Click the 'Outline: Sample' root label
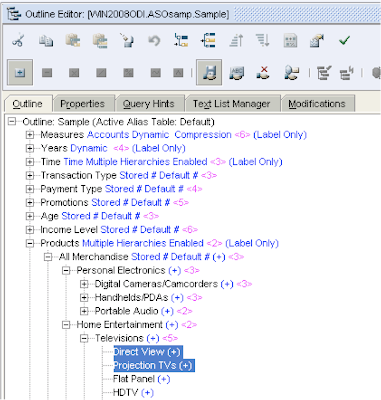The width and height of the screenshot is (381, 400). point(56,121)
